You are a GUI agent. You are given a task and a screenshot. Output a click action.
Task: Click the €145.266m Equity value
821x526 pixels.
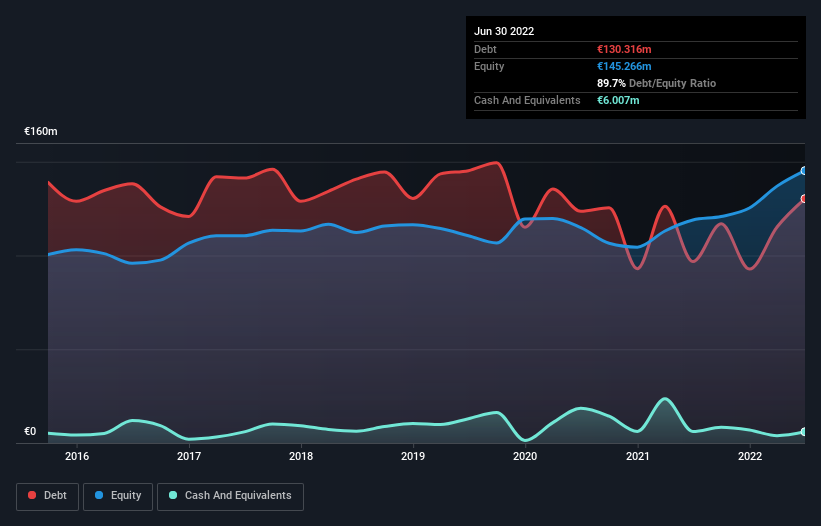tap(624, 66)
